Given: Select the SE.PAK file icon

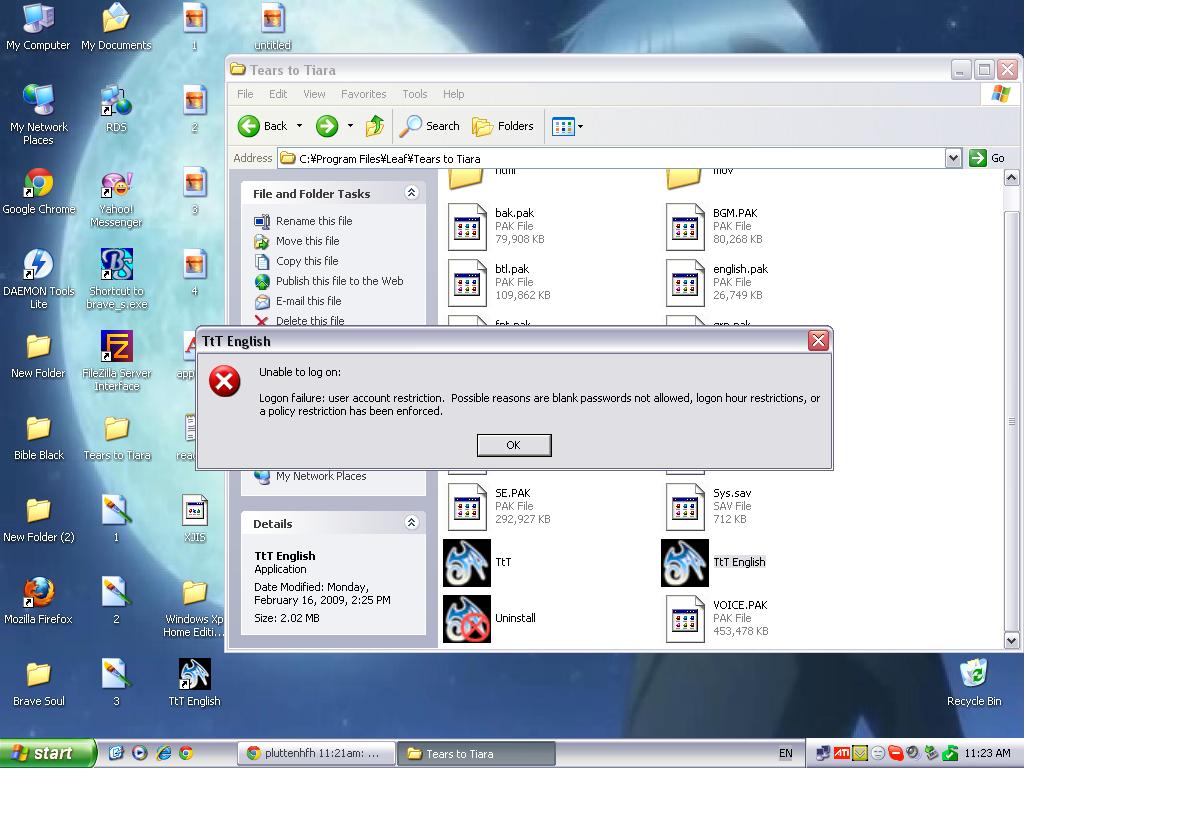Looking at the screenshot, I should 467,507.
